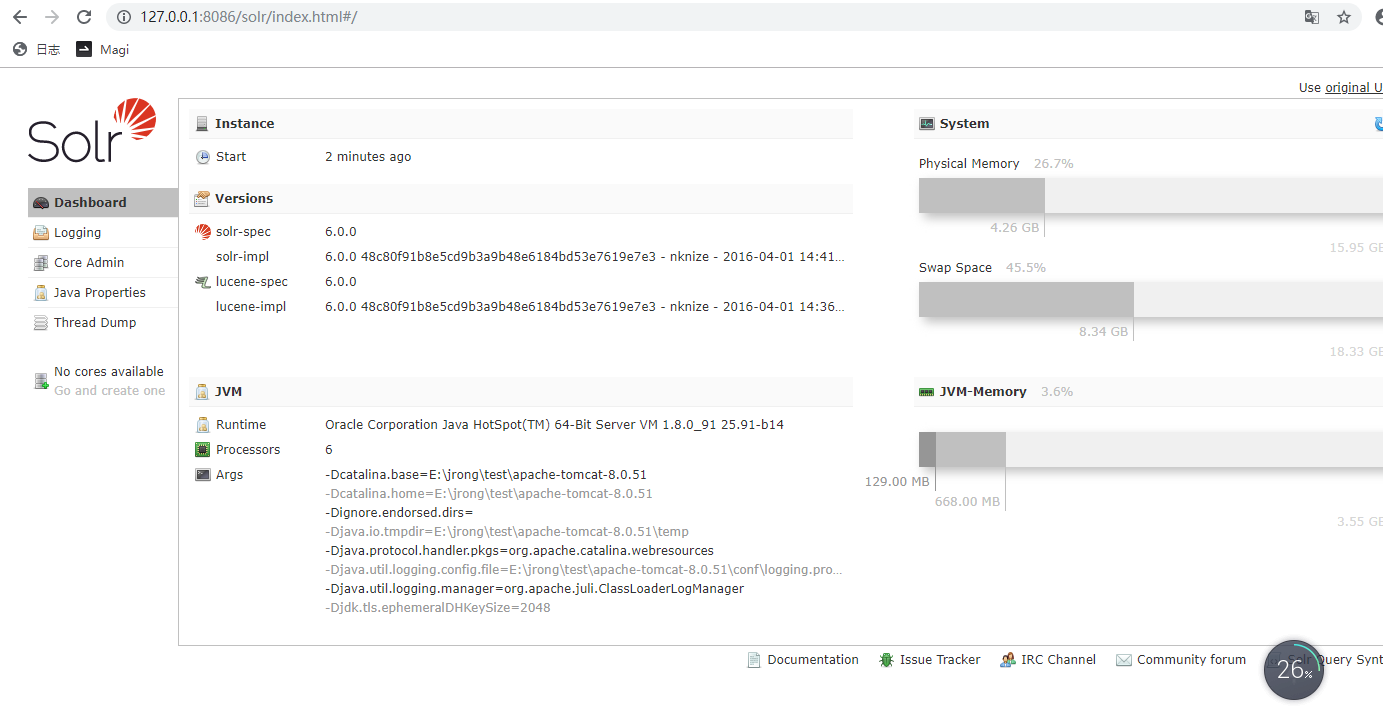Click the Runtime row icon
Image resolution: width=1383 pixels, height=708 pixels.
(x=203, y=425)
